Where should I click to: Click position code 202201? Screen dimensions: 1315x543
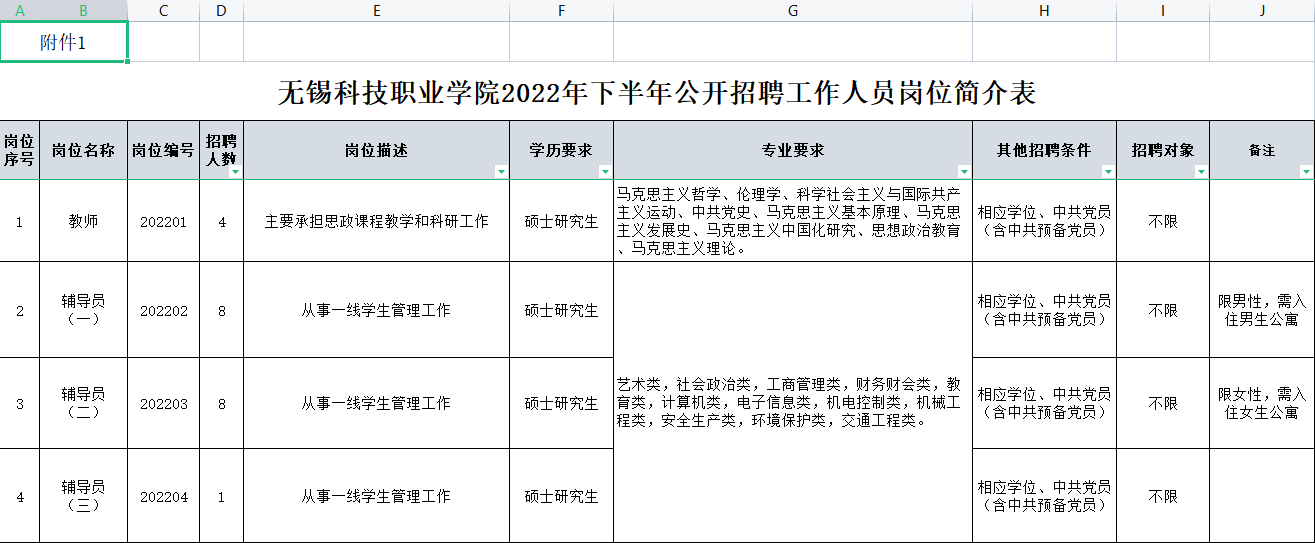click(164, 222)
